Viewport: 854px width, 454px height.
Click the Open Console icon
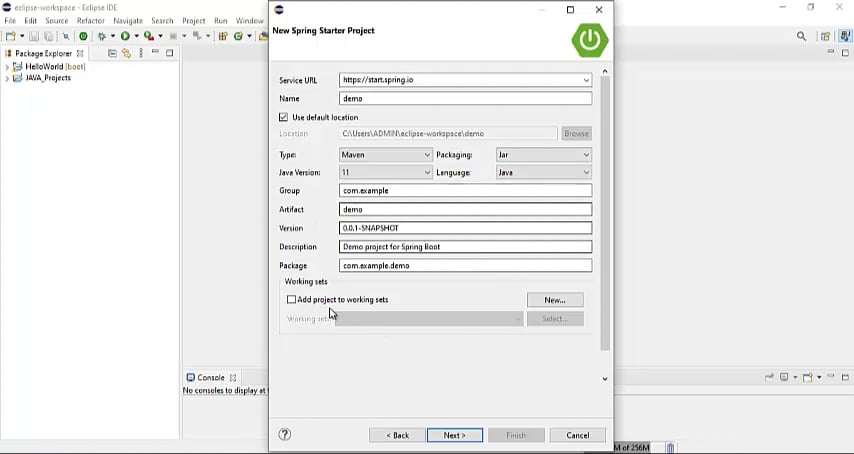tap(808, 377)
